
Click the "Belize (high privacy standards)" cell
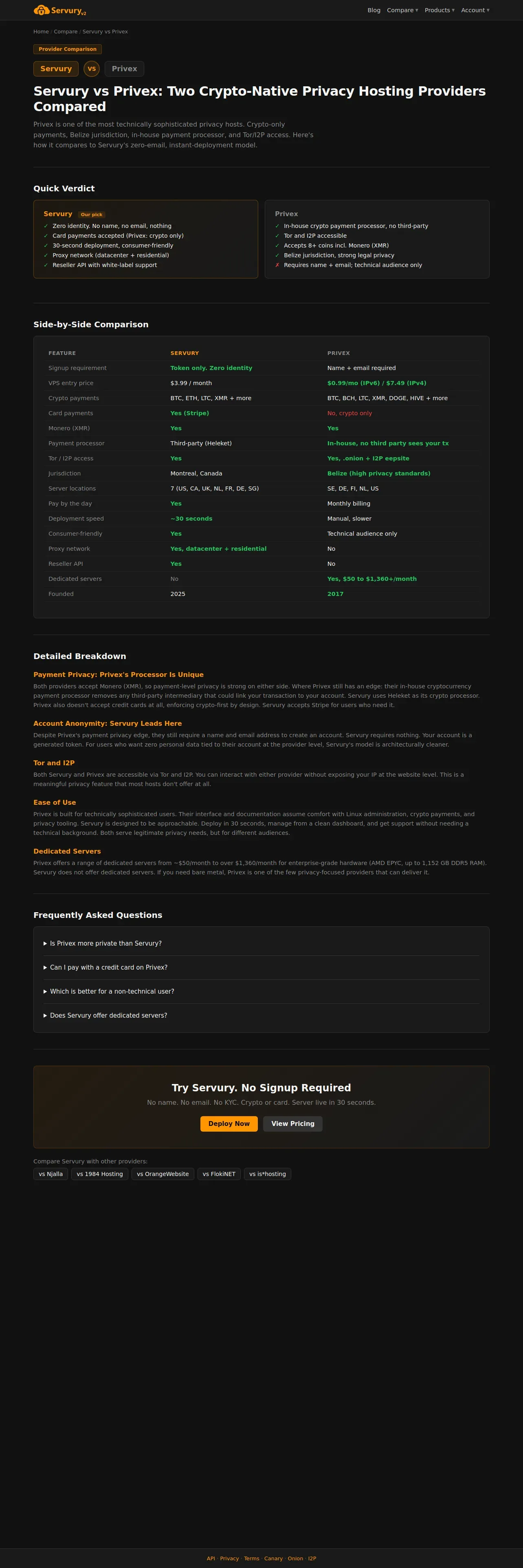pos(379,473)
